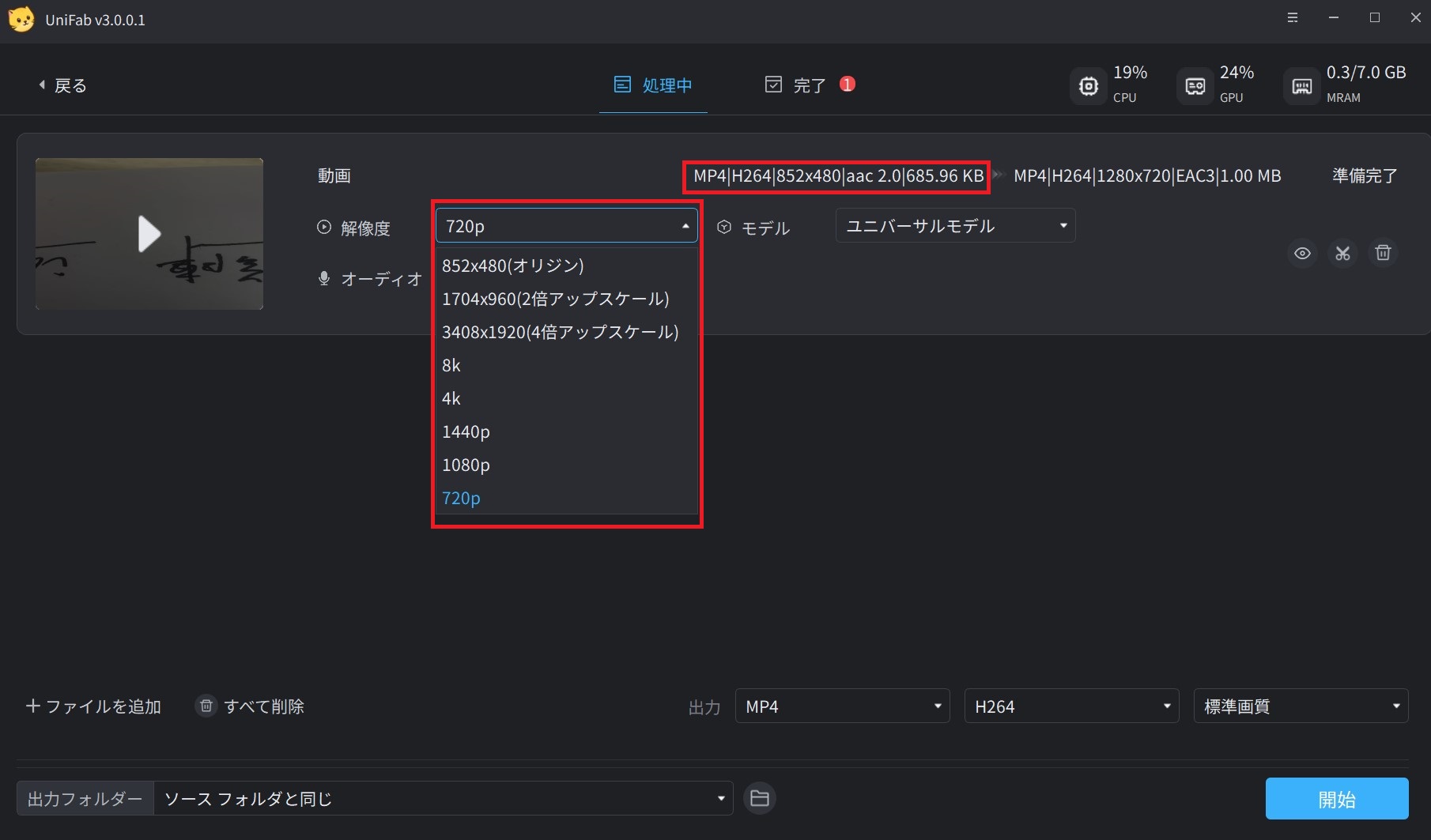Viewport: 1431px width, 840px height.
Task: Choose 8k from resolution list
Action: [x=566, y=365]
